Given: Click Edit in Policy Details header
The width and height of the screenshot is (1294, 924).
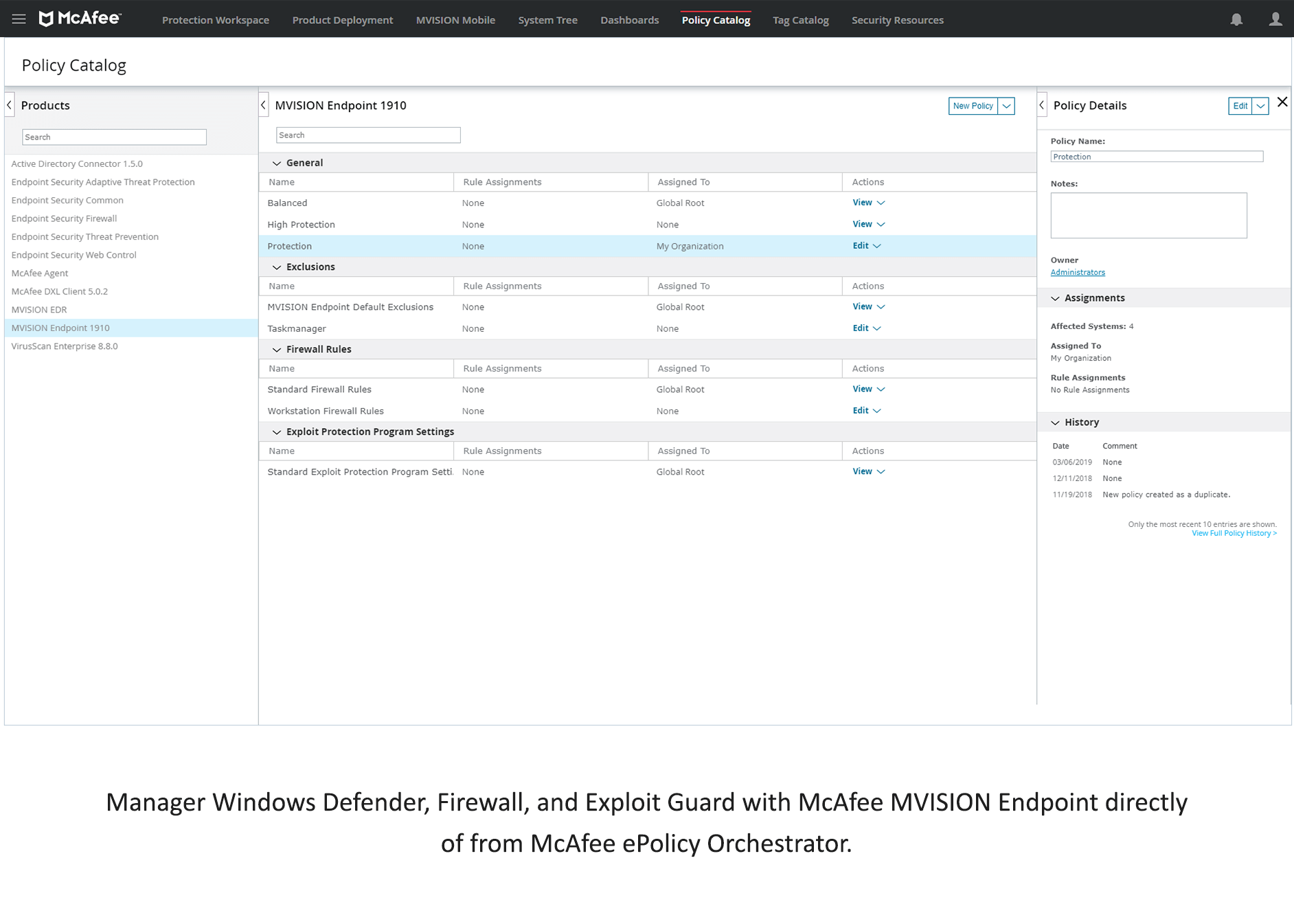Looking at the screenshot, I should coord(1240,106).
